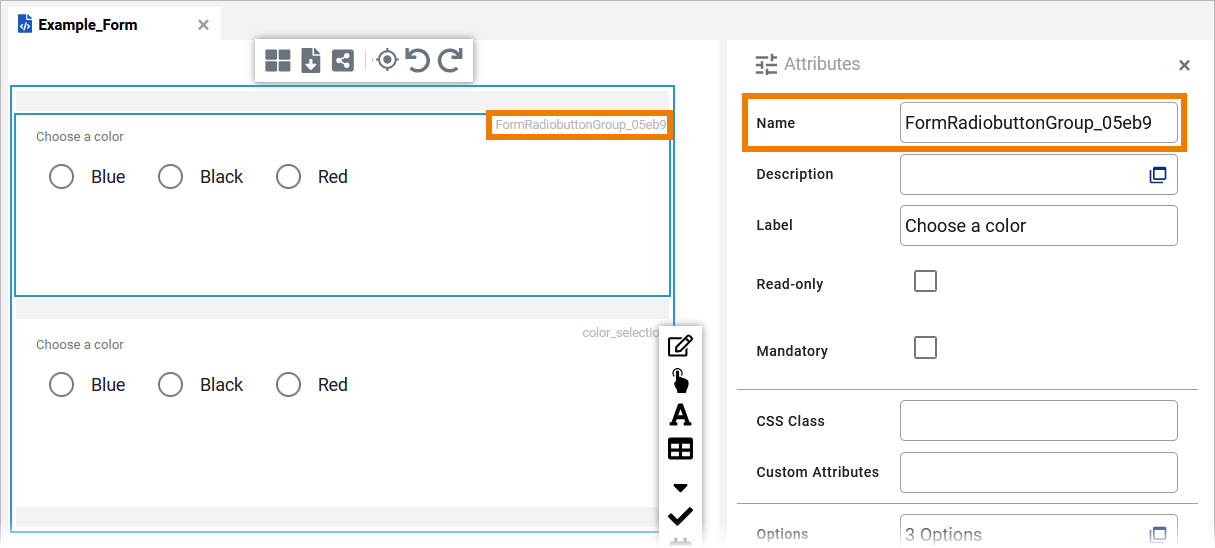Viewport: 1215px width, 548px height.
Task: Expand sidebar with small down arrow
Action: pos(680,488)
